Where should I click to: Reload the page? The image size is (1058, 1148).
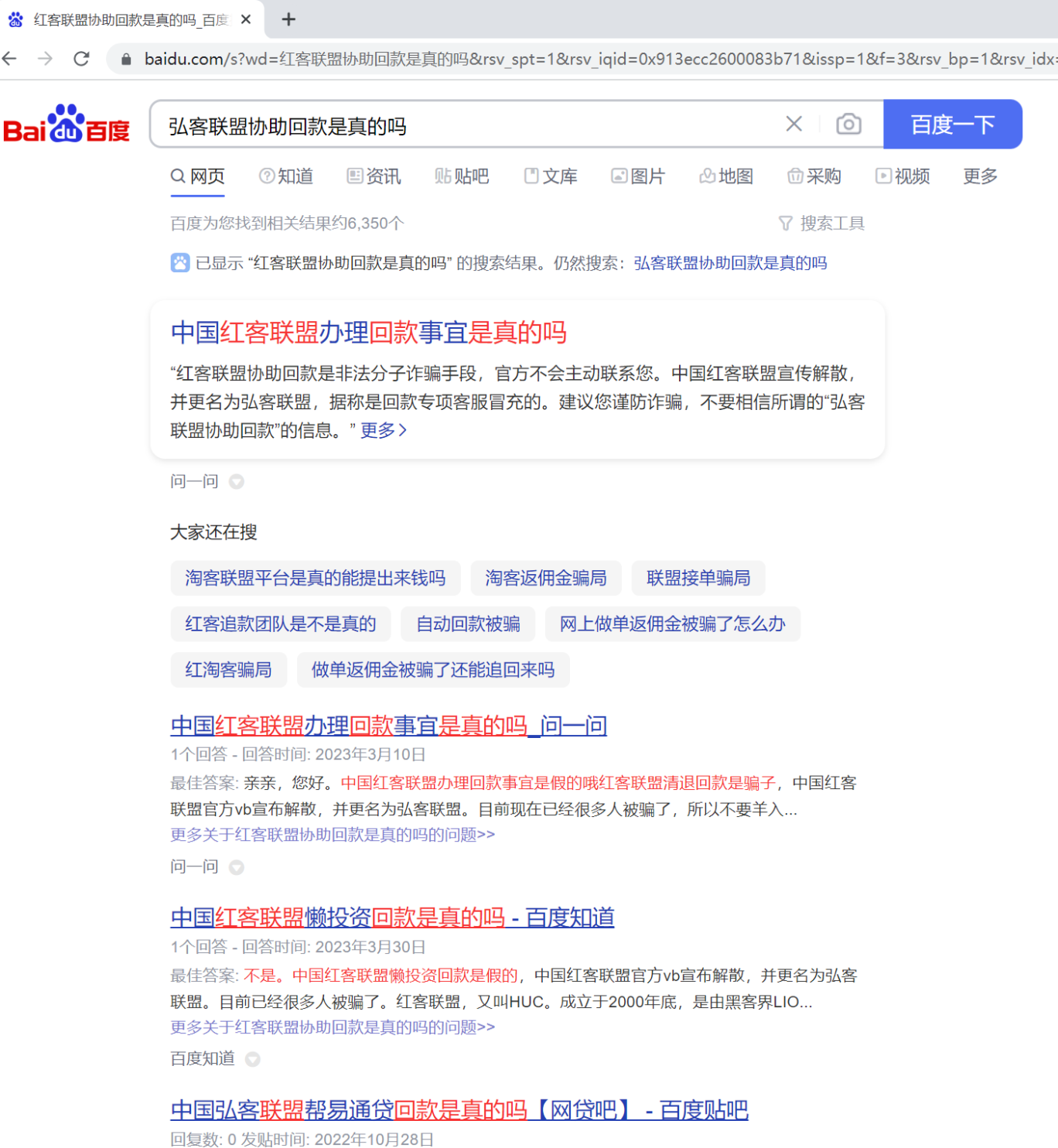(81, 58)
